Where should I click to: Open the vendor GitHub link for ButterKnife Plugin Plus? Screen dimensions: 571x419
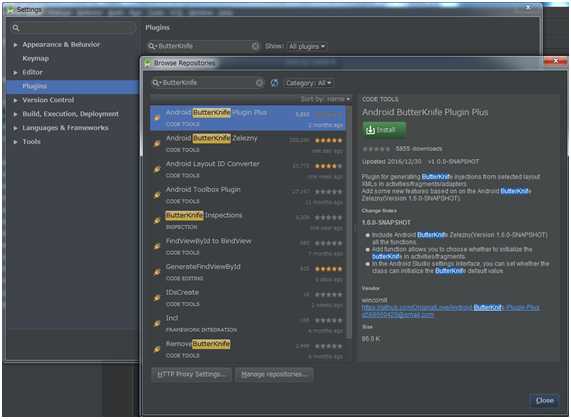click(451, 308)
